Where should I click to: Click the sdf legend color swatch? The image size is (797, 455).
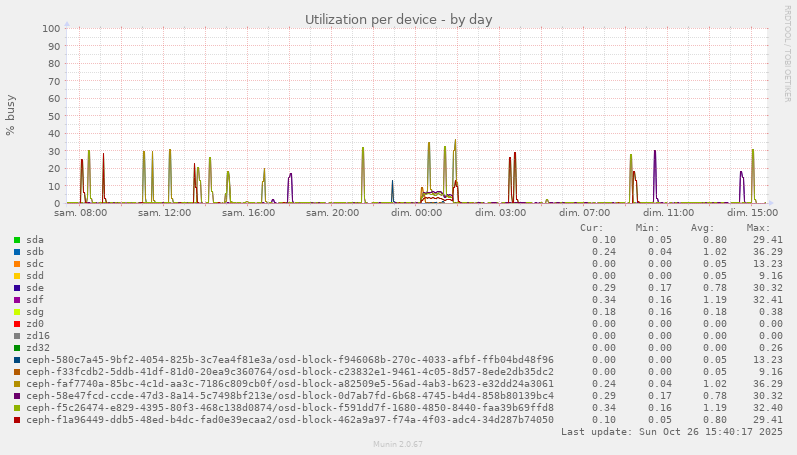[x=17, y=300]
